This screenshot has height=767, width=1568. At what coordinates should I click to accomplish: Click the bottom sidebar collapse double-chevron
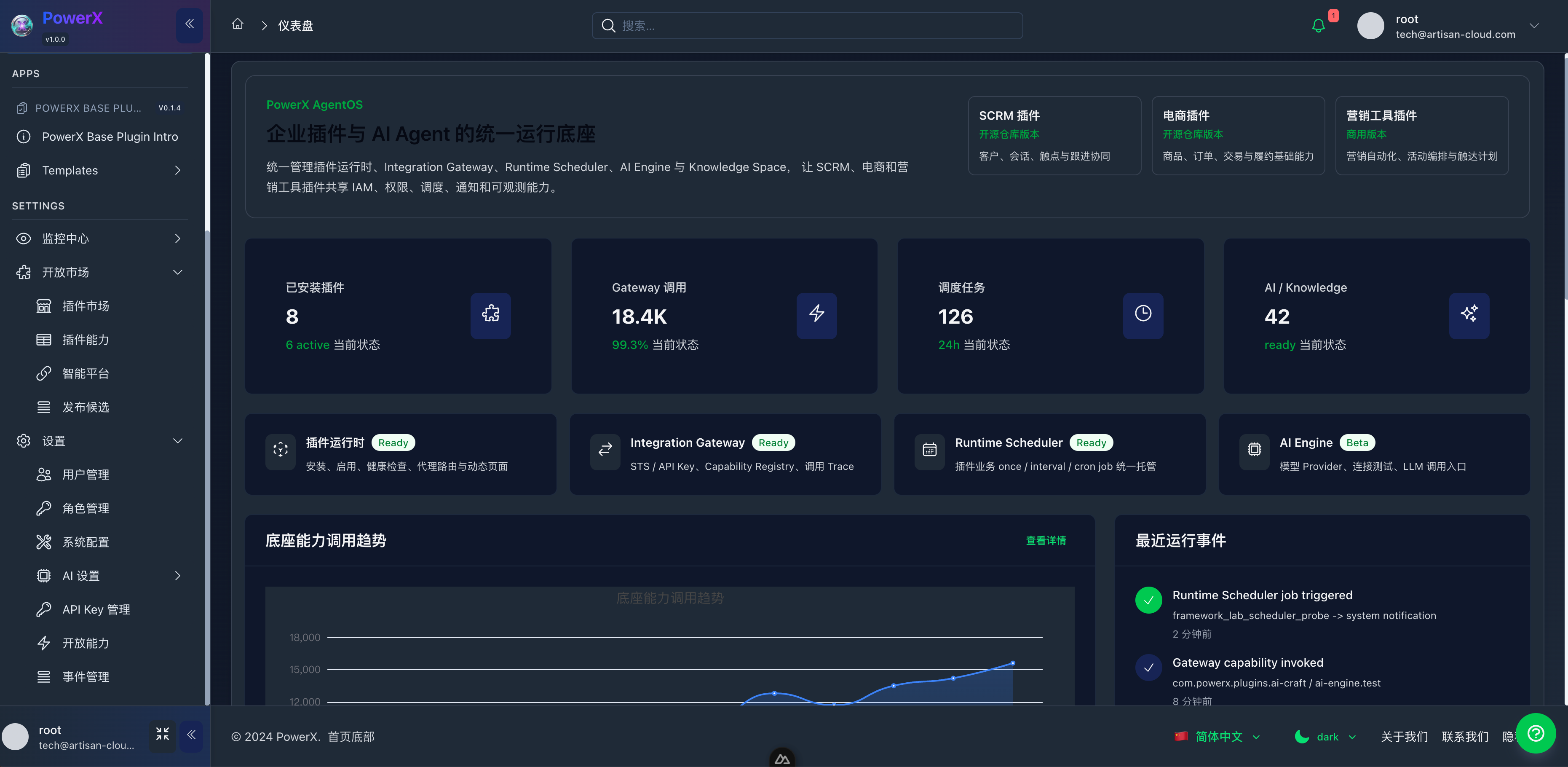[x=191, y=735]
